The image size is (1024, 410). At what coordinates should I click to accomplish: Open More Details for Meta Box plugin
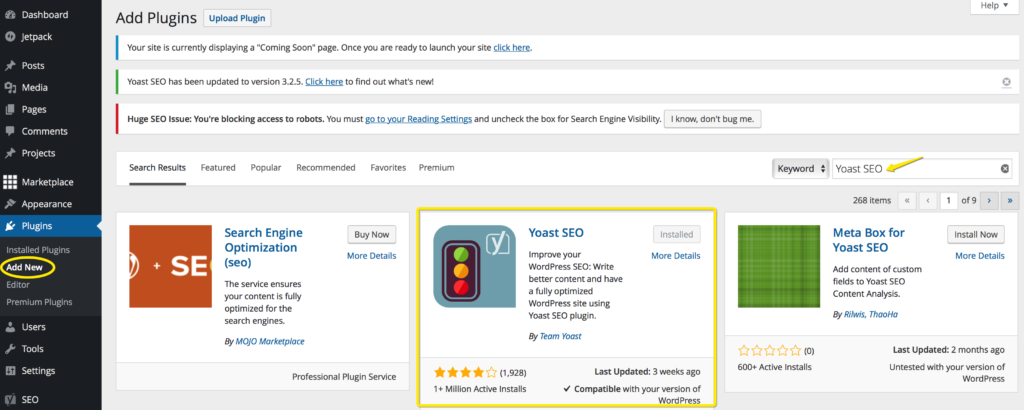[980, 256]
